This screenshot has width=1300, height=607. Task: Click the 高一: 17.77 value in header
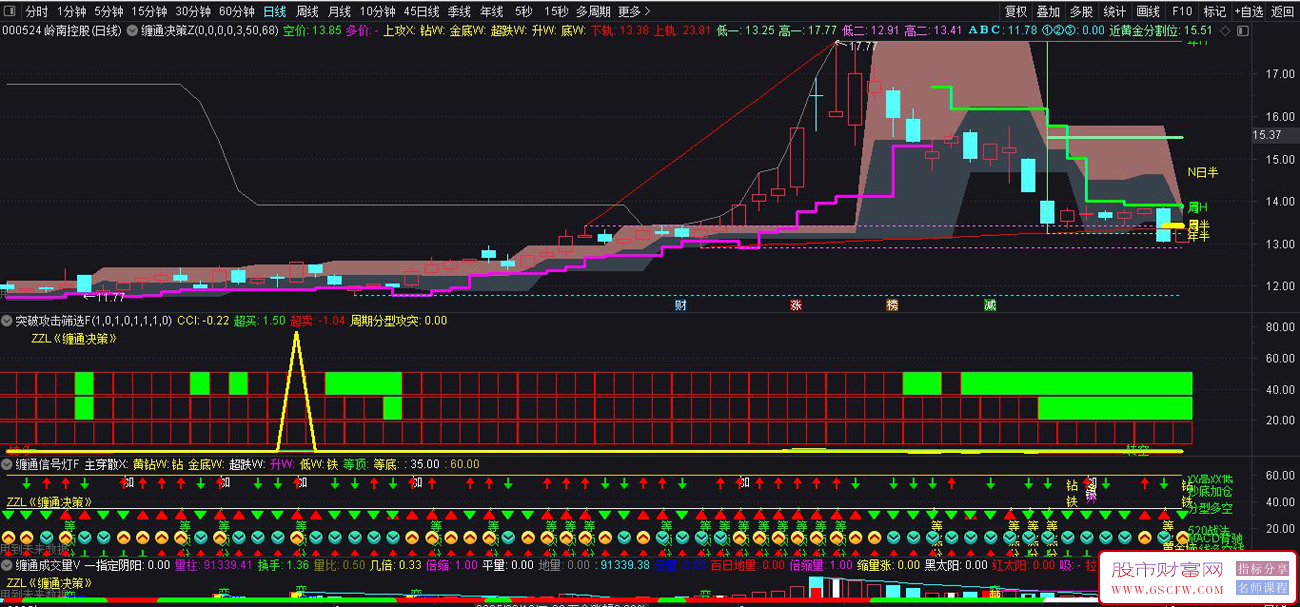pyautogui.click(x=808, y=30)
